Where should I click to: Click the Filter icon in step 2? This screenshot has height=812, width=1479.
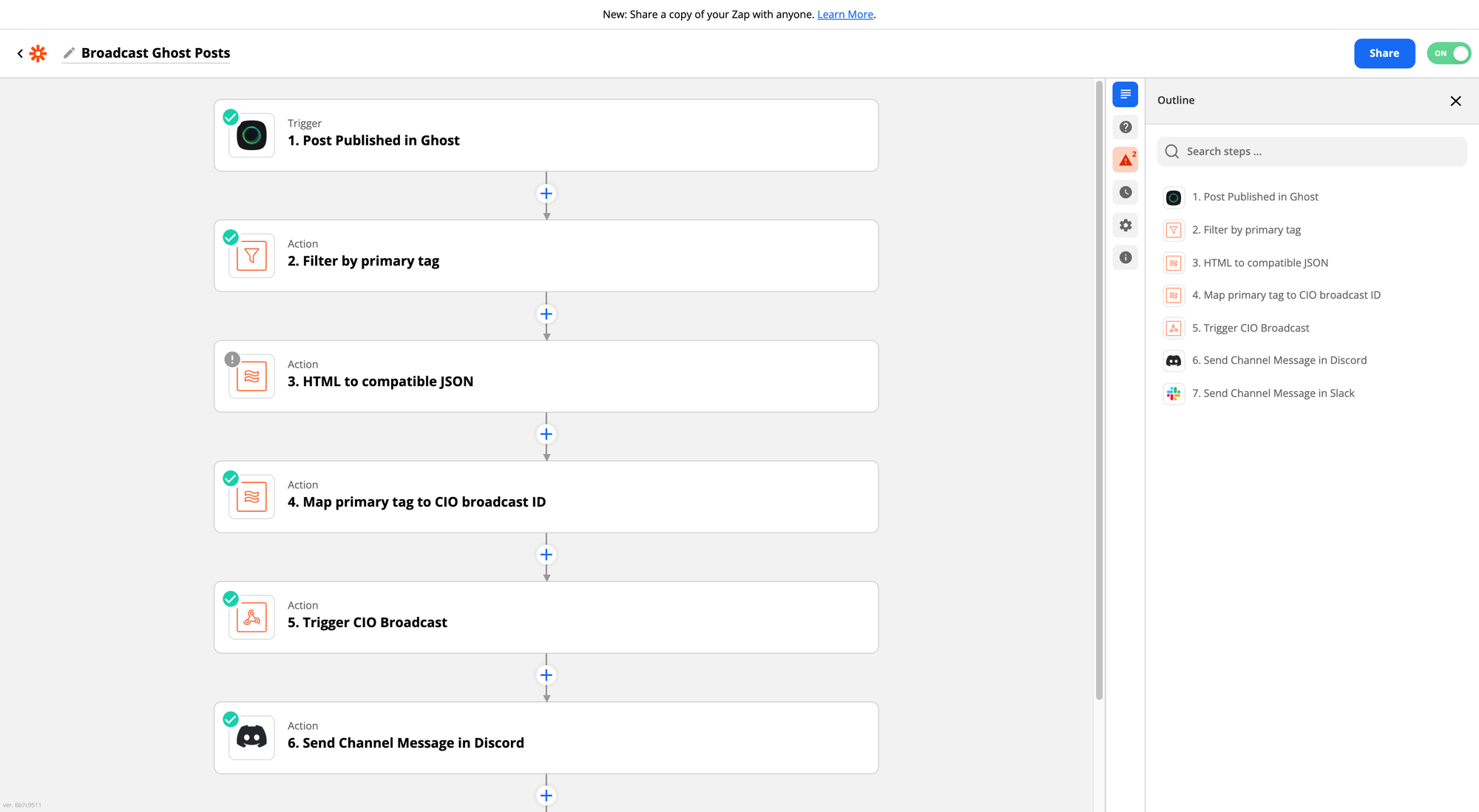coord(251,255)
